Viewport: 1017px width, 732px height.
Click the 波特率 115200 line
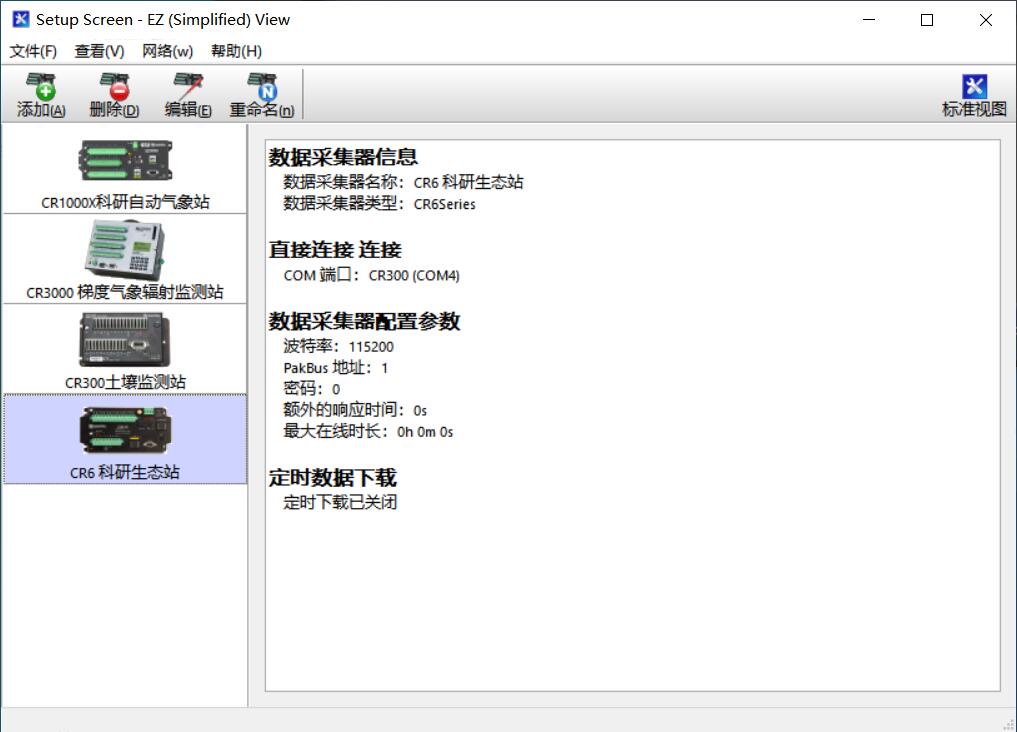click(x=339, y=347)
